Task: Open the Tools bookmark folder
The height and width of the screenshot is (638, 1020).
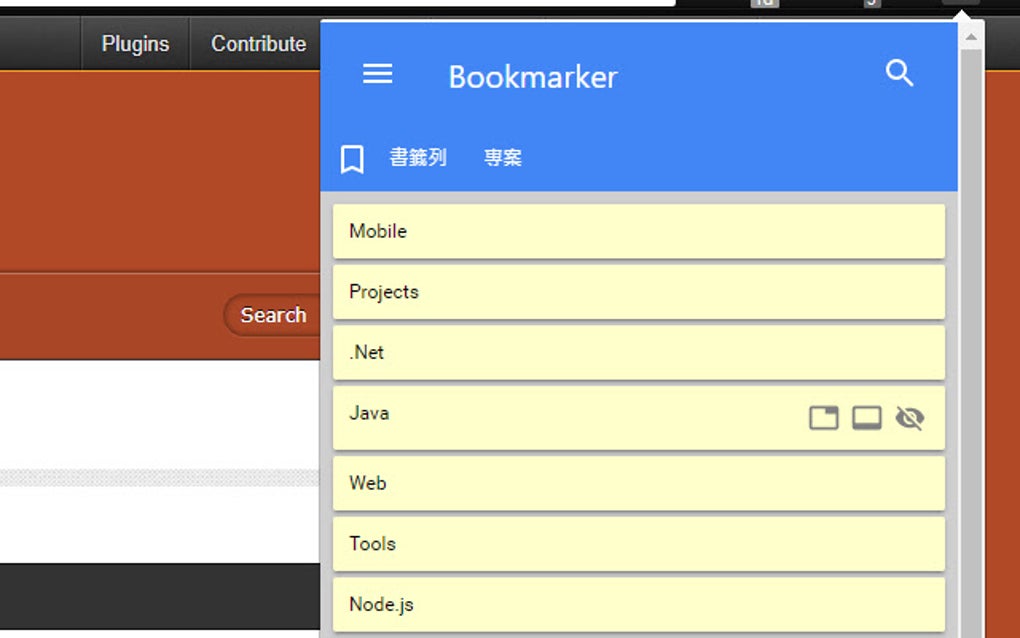Action: [x=637, y=543]
